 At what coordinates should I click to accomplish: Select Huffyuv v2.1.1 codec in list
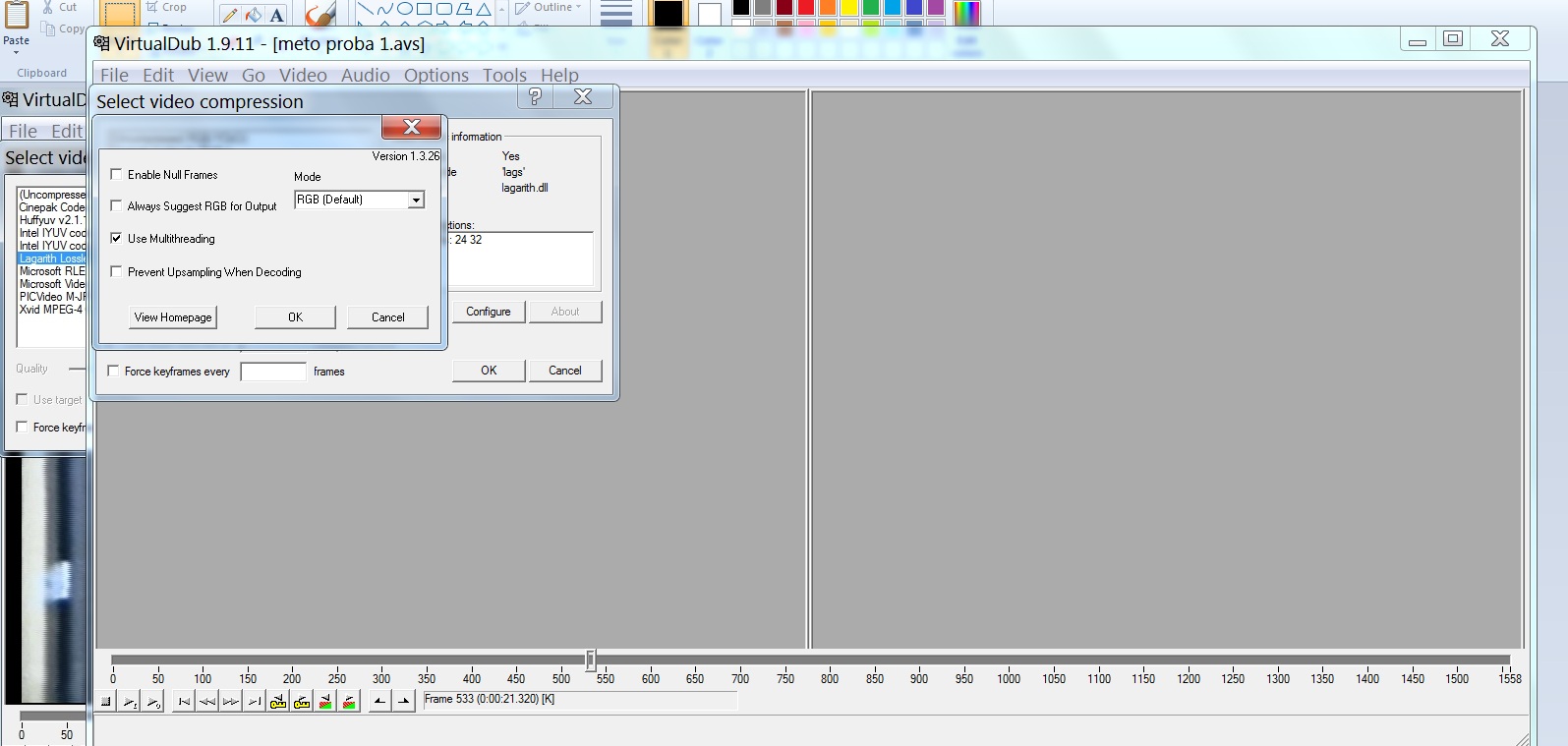pyautogui.click(x=52, y=220)
